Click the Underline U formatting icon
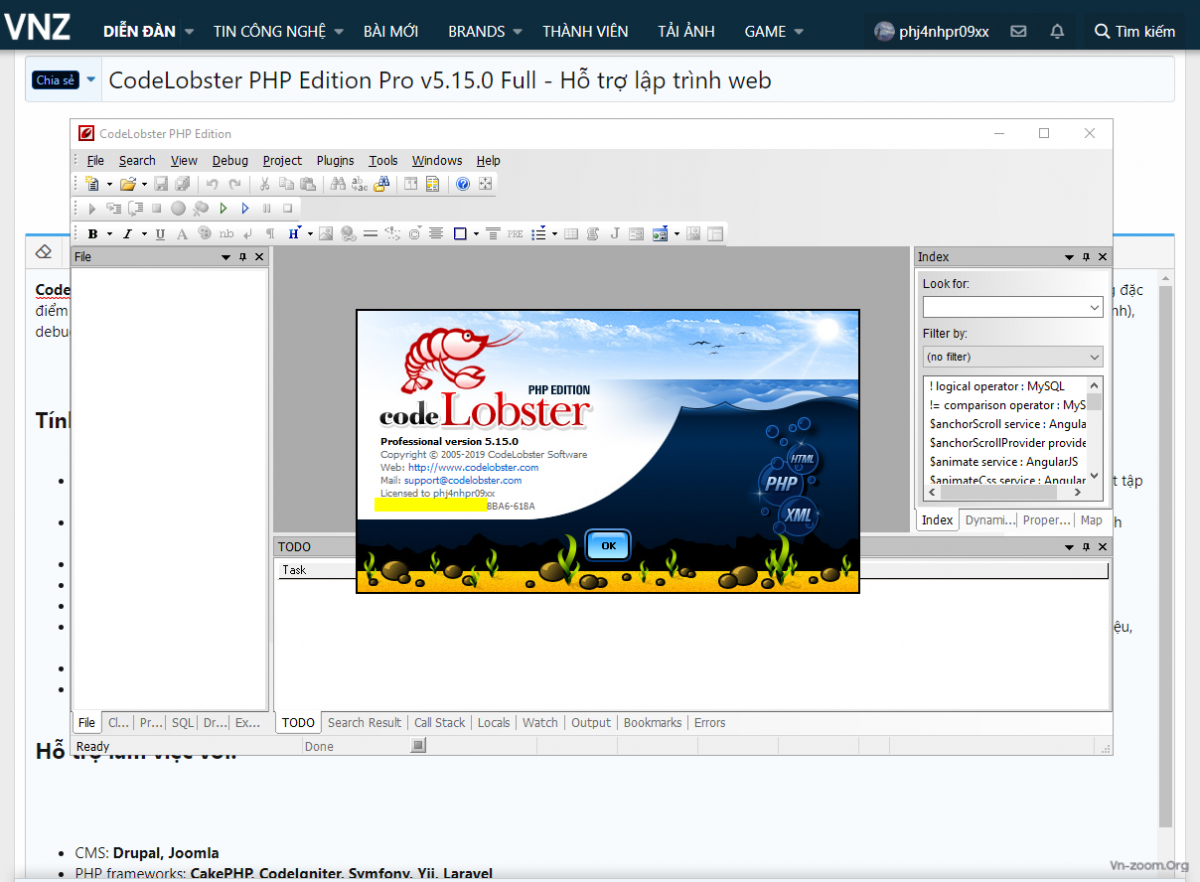The height and width of the screenshot is (882, 1200). tap(160, 234)
